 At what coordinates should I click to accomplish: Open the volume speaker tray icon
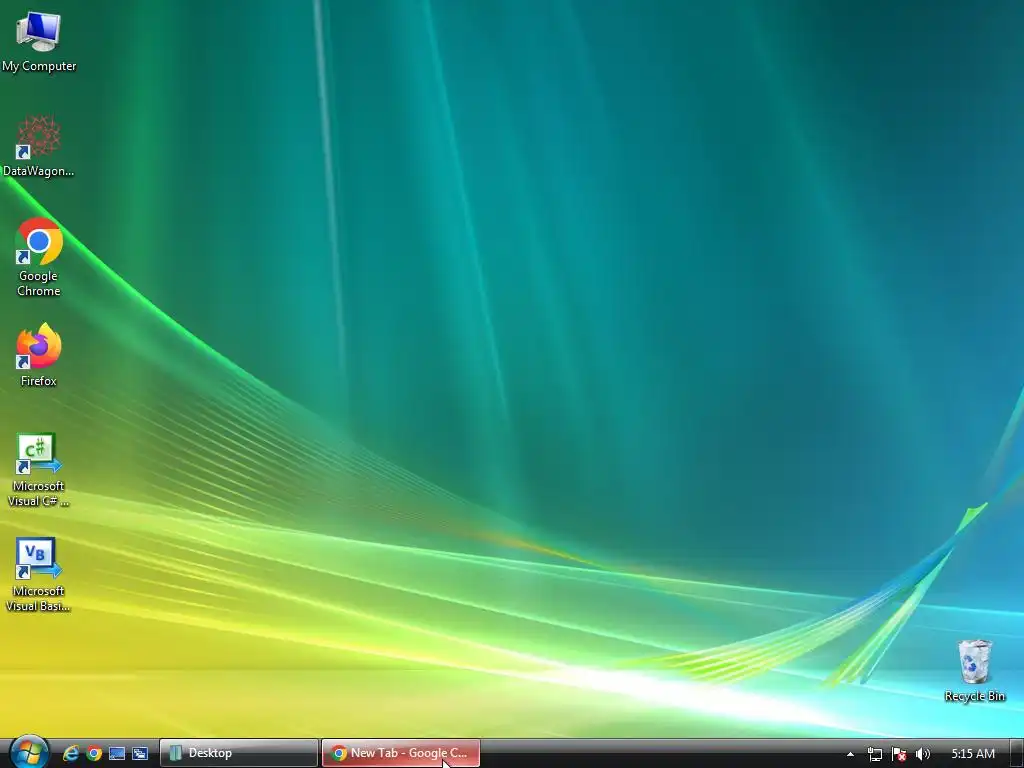click(x=922, y=754)
